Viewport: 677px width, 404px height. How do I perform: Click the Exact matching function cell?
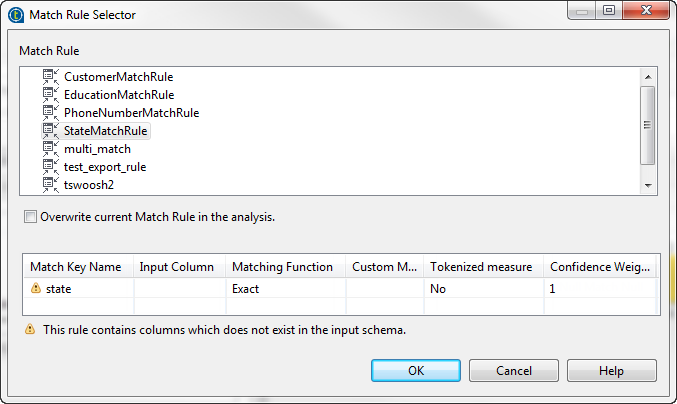pyautogui.click(x=285, y=288)
